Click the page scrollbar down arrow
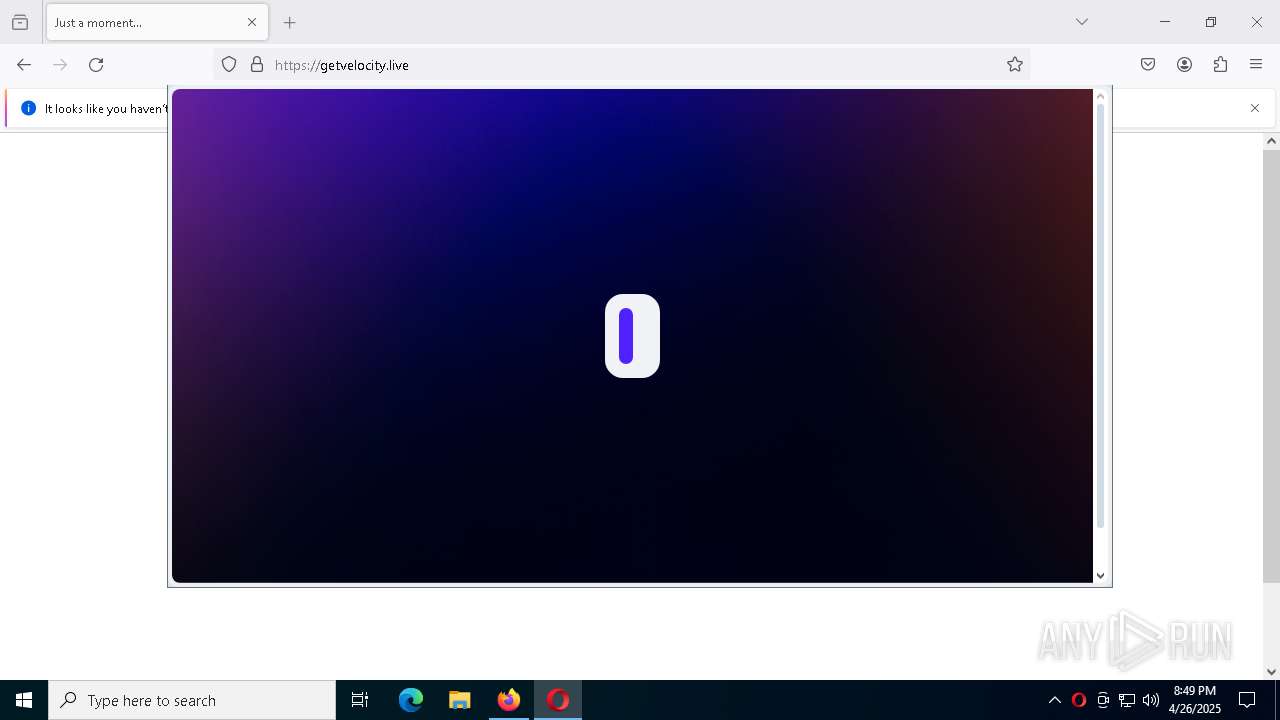Screen dimensions: 1280x720 1271,672
